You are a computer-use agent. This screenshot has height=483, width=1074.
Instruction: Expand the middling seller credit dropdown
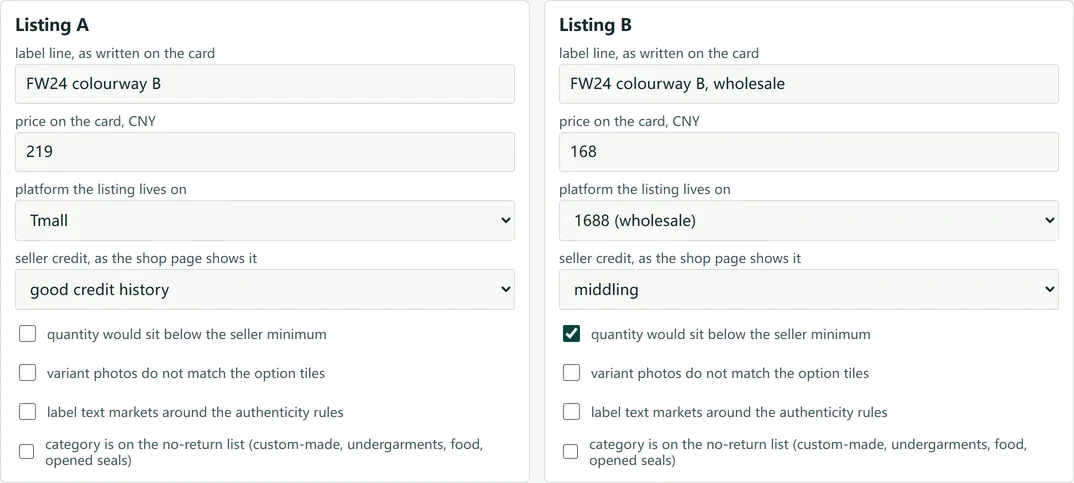809,290
